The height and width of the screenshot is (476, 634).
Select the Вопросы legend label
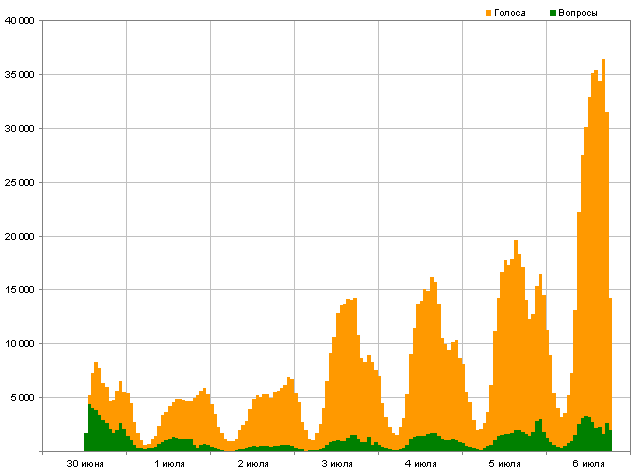click(x=579, y=12)
